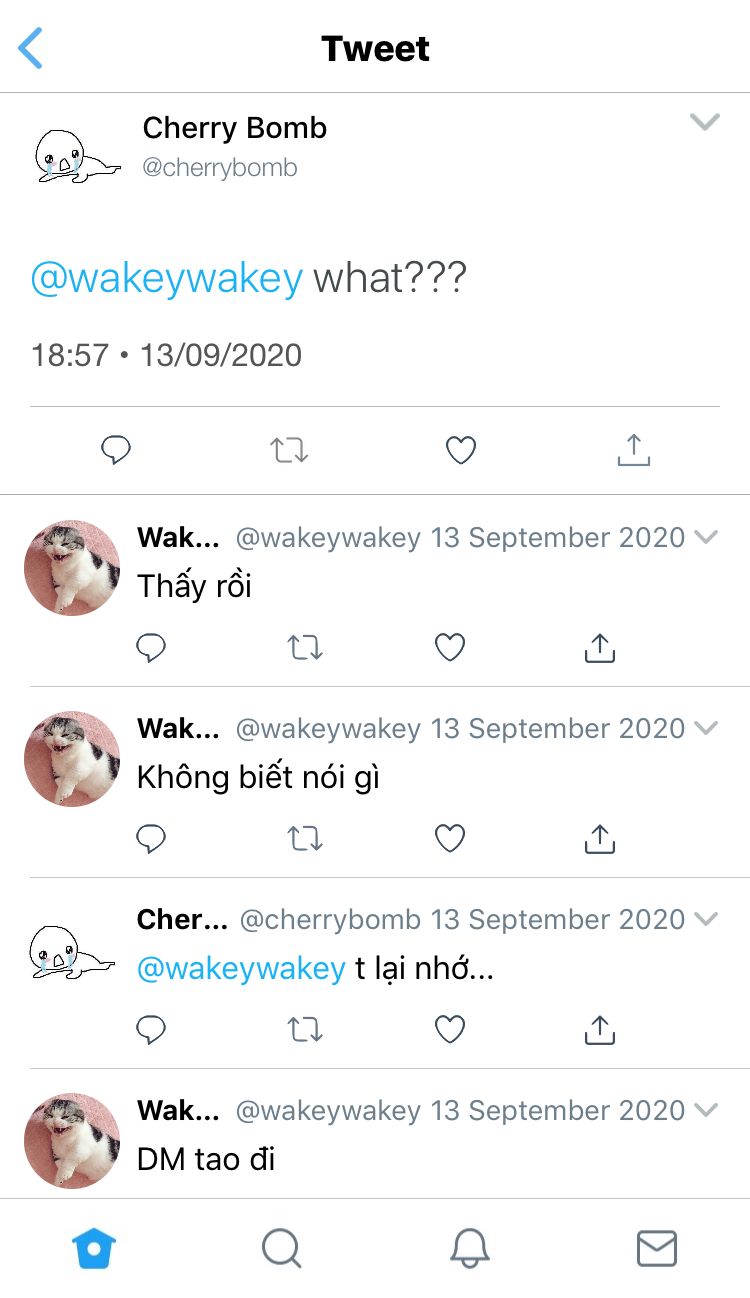Open options chevron on main tweet
The image size is (750, 1298).
[x=705, y=122]
